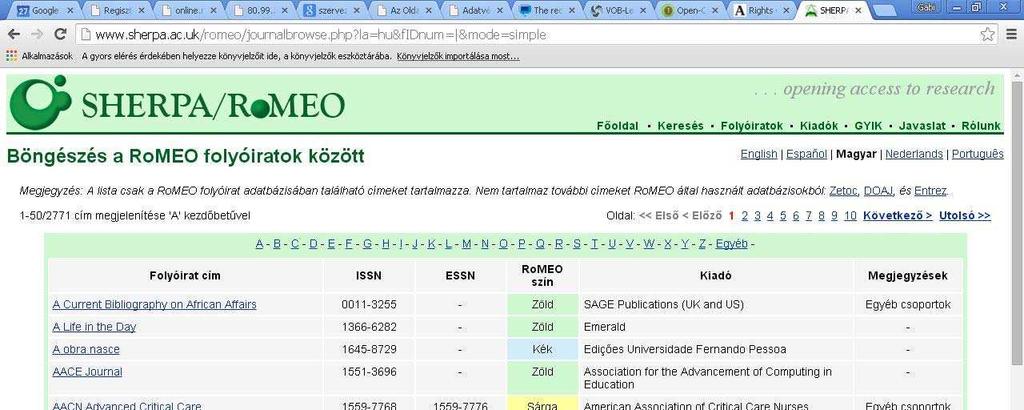Switch language to English

click(x=758, y=154)
